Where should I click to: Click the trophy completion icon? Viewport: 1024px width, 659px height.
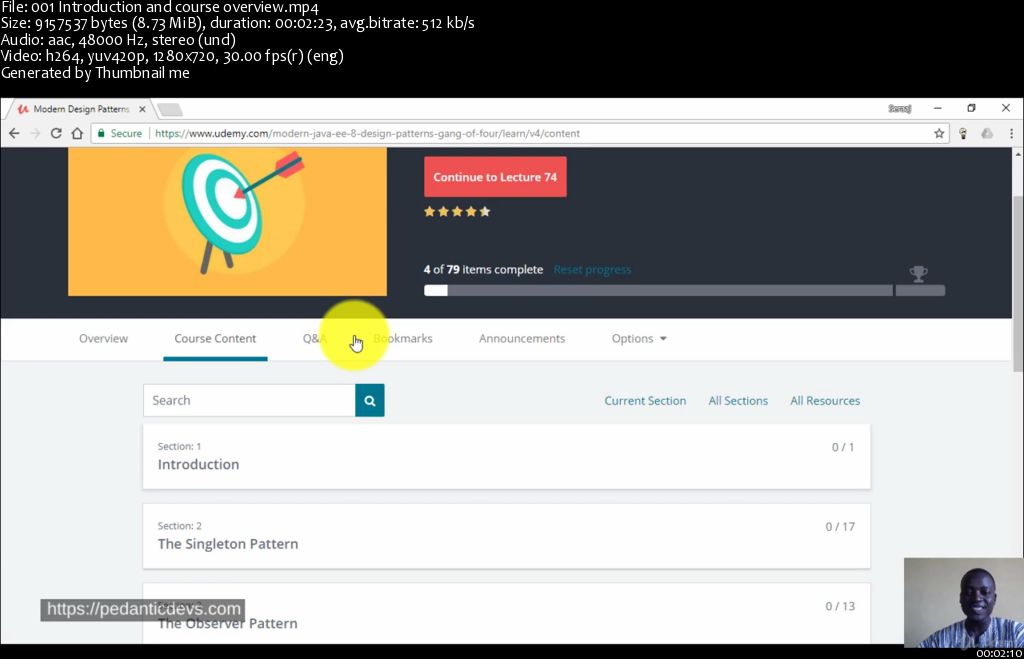point(918,274)
